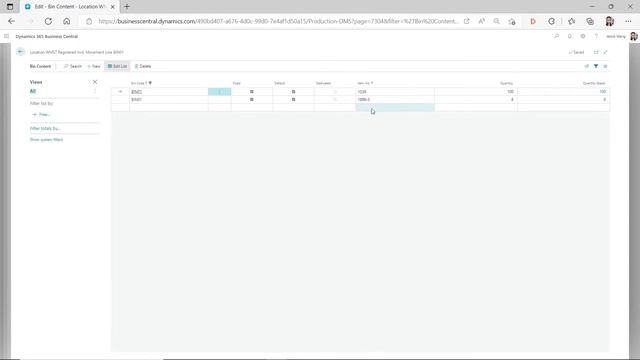Close the Views filter pane

95,82
